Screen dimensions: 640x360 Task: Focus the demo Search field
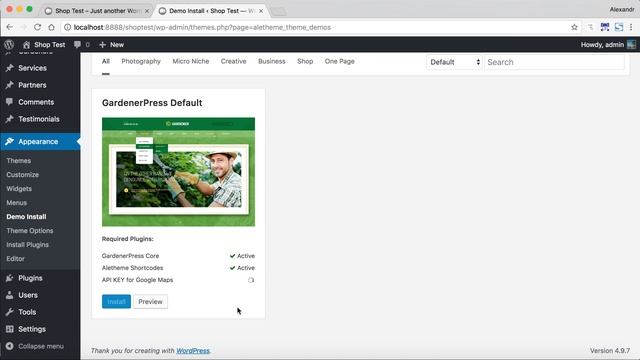554,62
